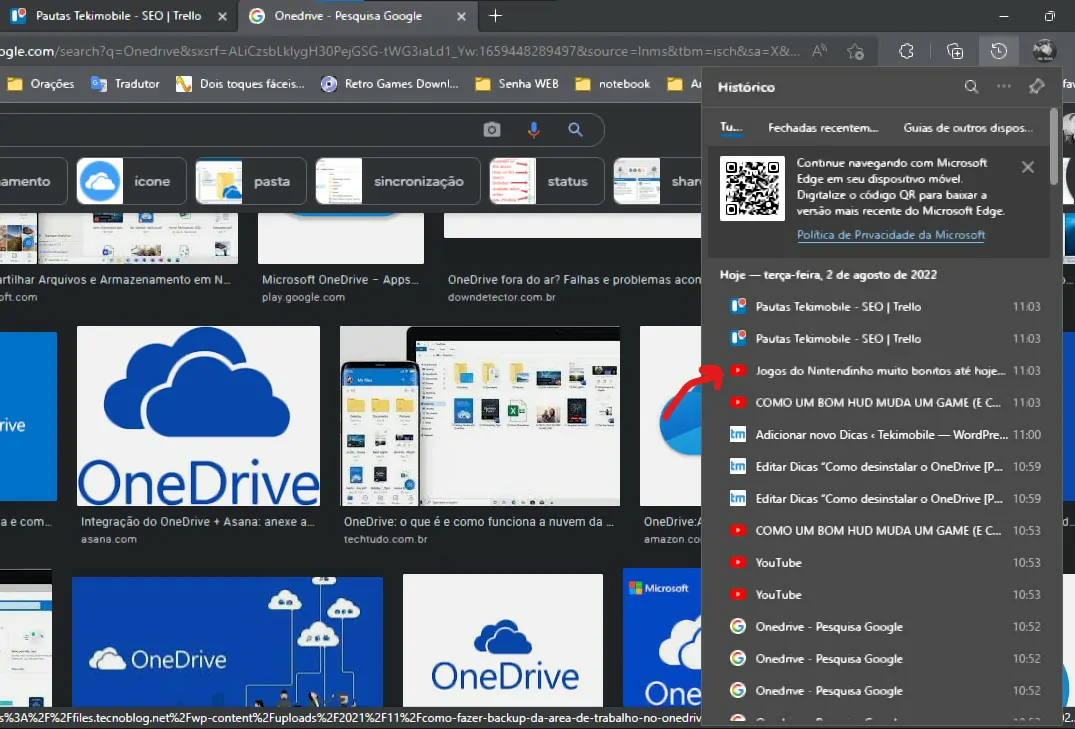Open first Pautas Tekimobile Trello history entry

[884, 307]
